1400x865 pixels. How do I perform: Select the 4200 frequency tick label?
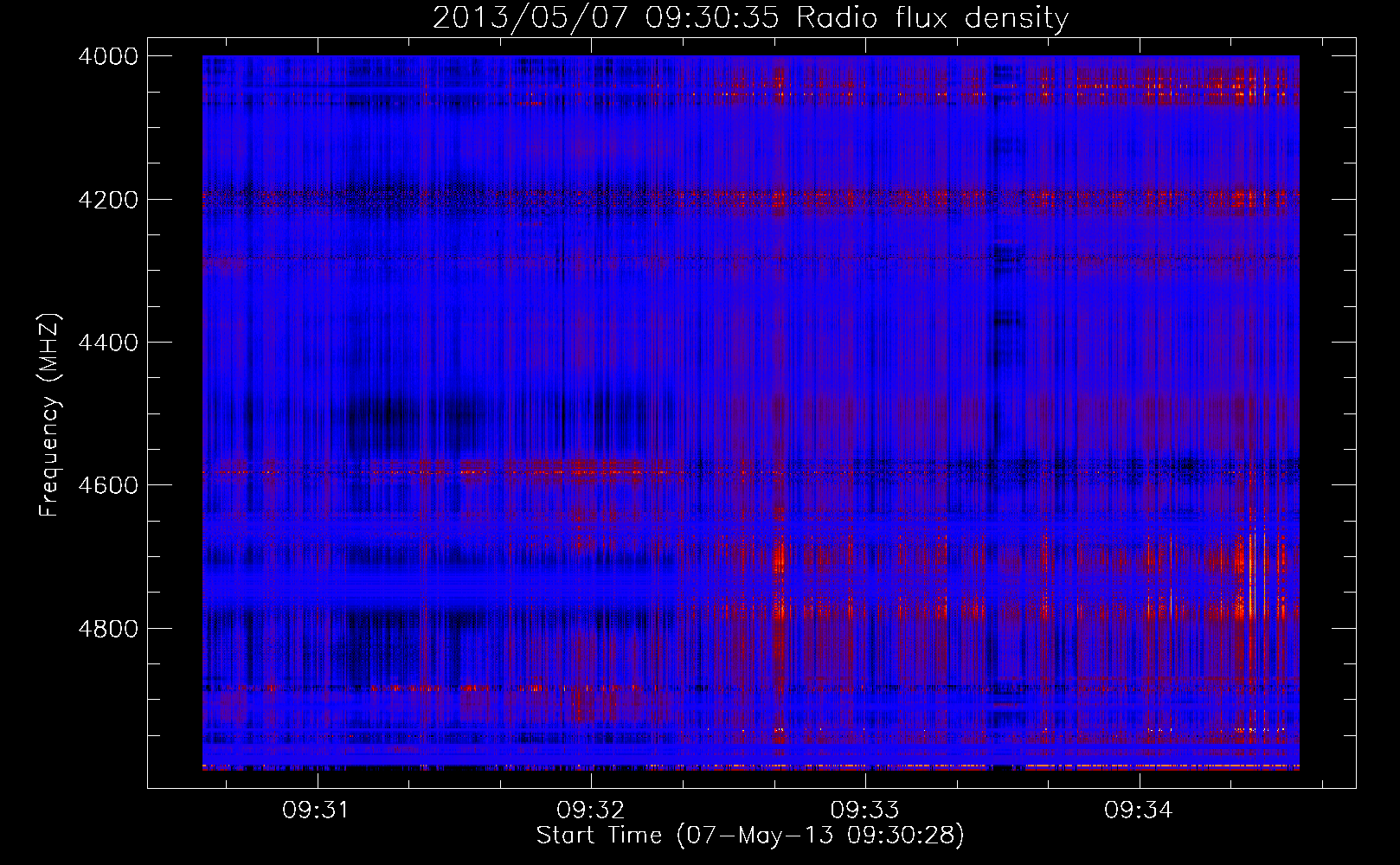(108, 200)
